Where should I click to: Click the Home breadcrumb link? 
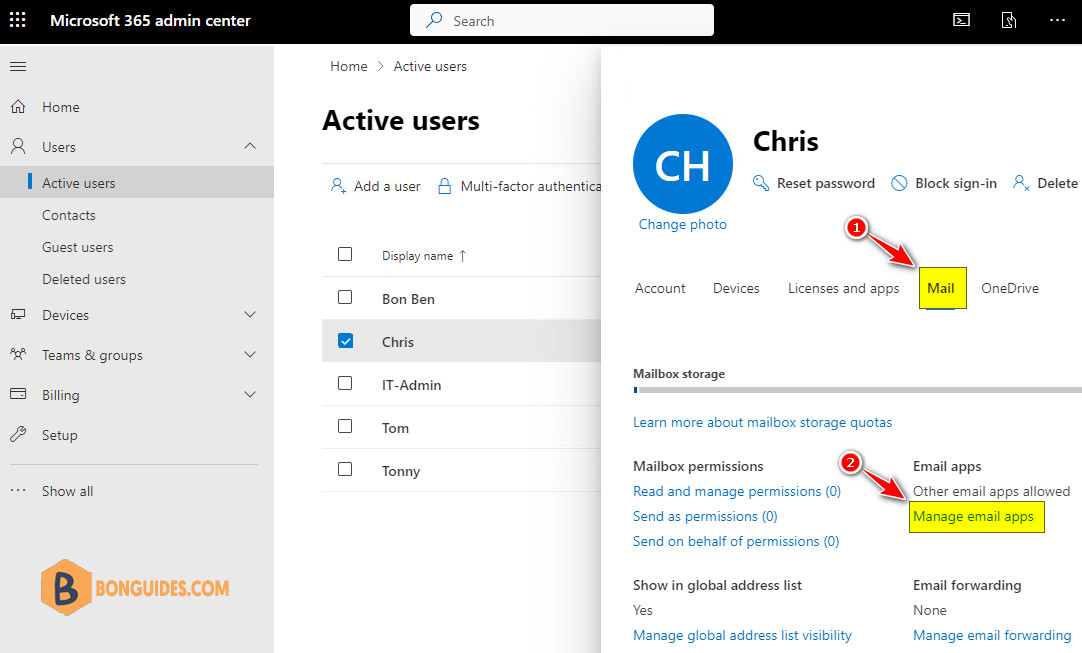348,66
